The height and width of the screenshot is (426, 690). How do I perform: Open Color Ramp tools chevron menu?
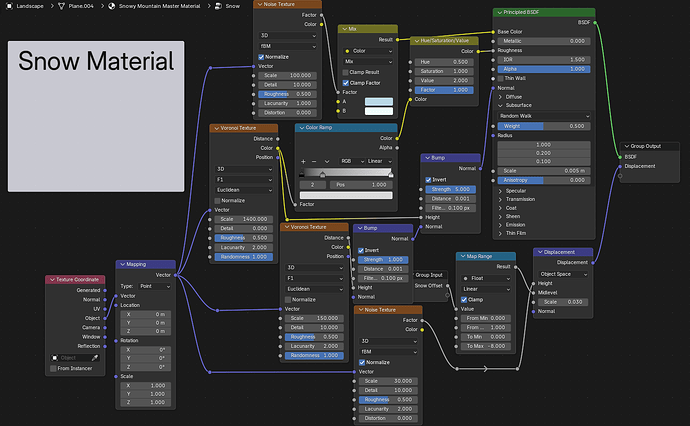[327, 162]
